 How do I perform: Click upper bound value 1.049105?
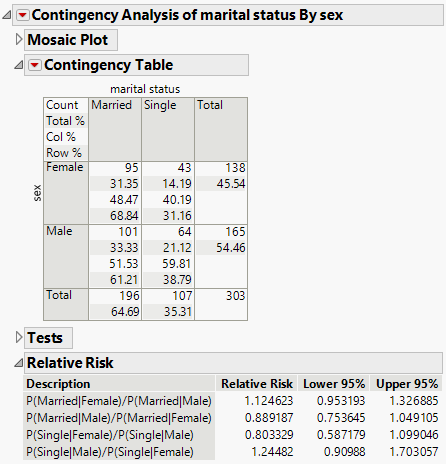tap(414, 418)
